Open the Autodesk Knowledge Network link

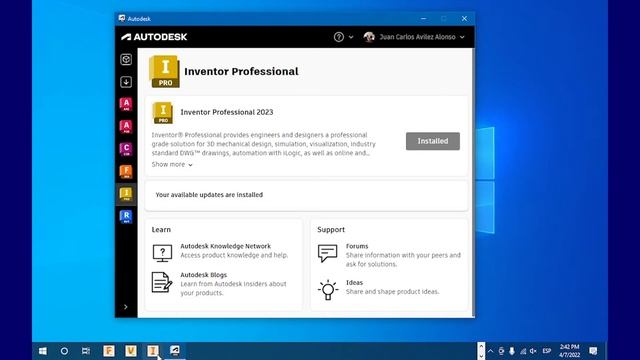pyautogui.click(x=225, y=246)
